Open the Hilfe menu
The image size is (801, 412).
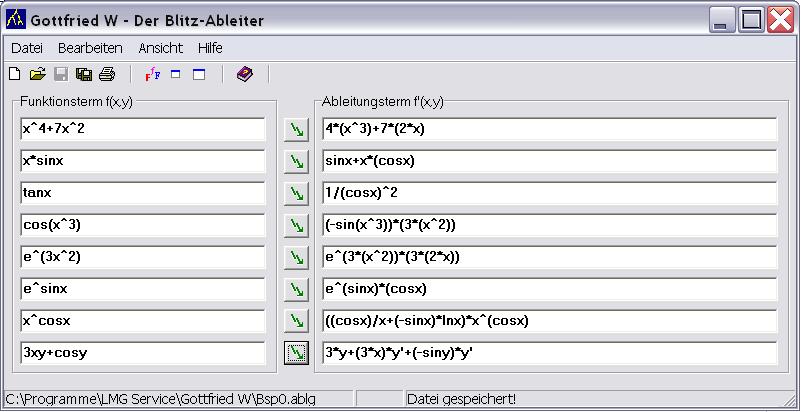click(x=210, y=48)
